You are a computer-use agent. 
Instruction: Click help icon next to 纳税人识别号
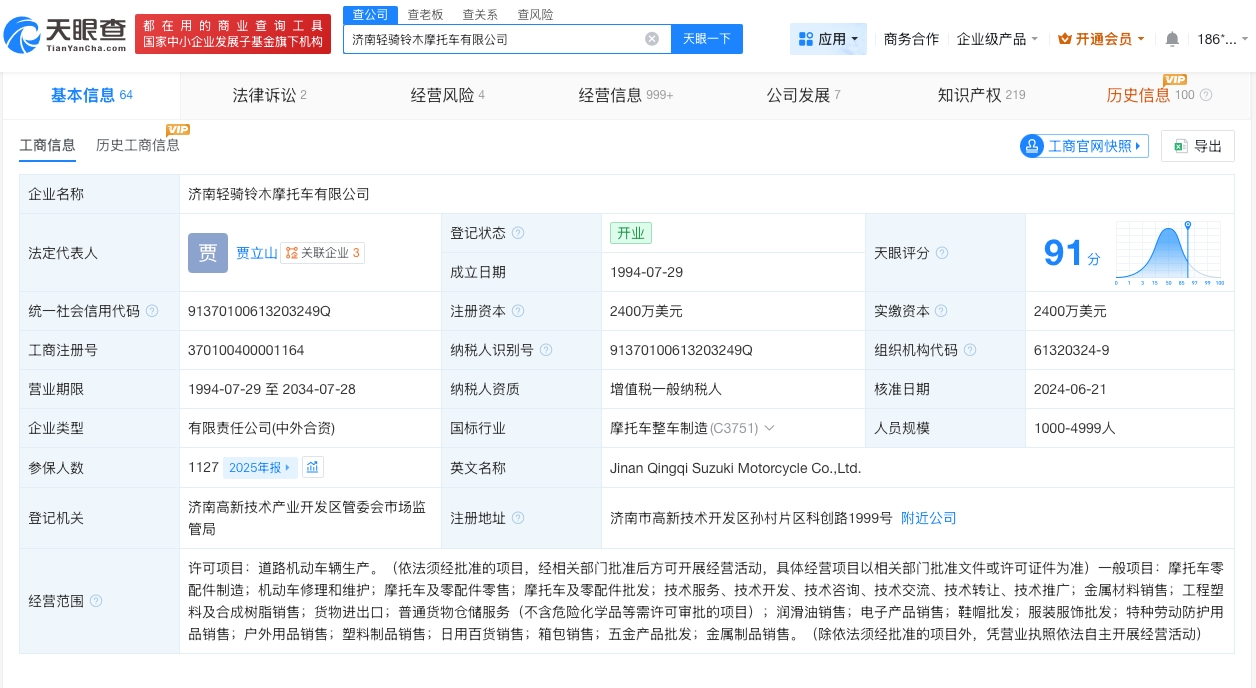point(545,350)
